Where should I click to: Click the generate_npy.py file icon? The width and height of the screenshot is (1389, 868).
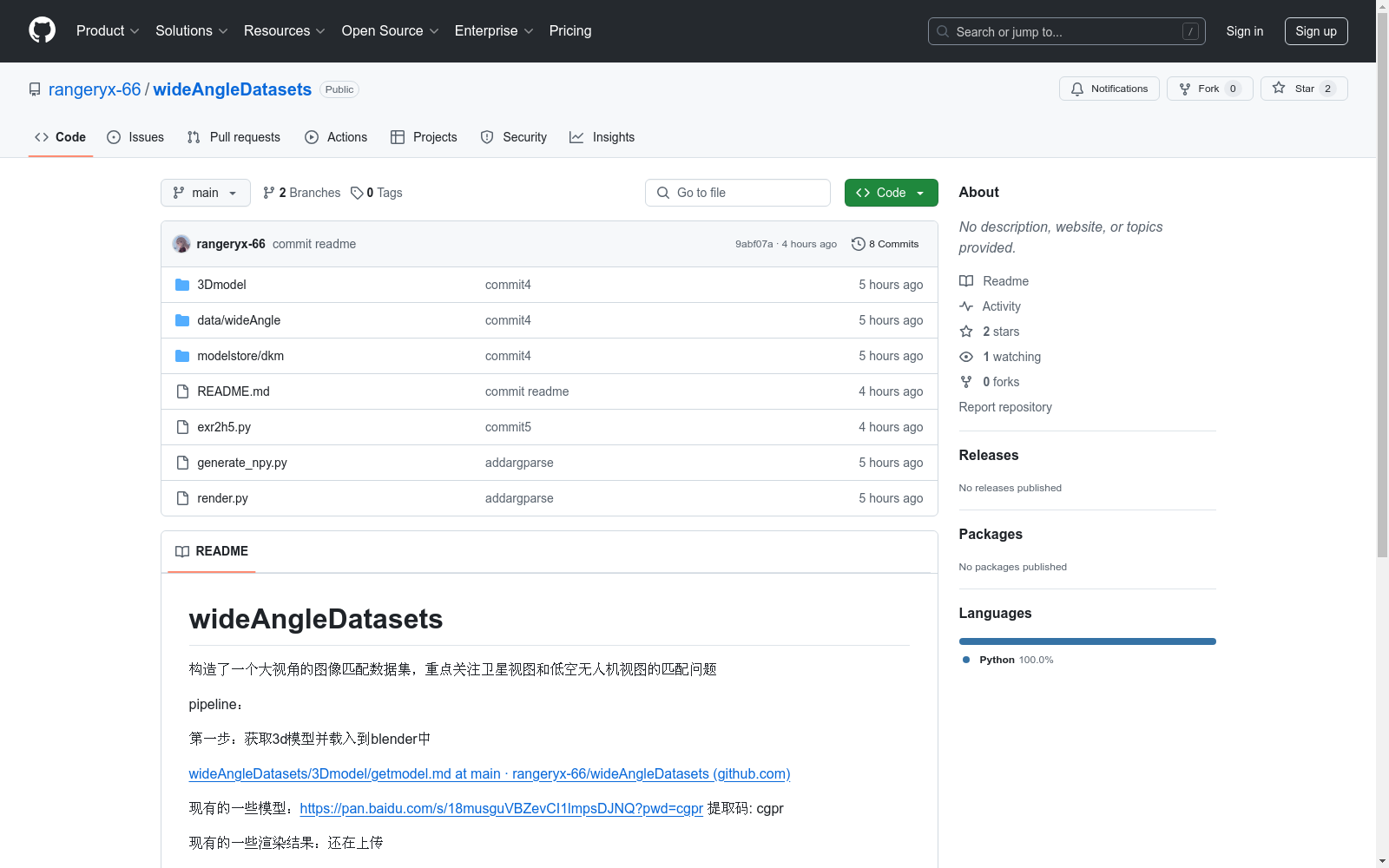tap(182, 463)
